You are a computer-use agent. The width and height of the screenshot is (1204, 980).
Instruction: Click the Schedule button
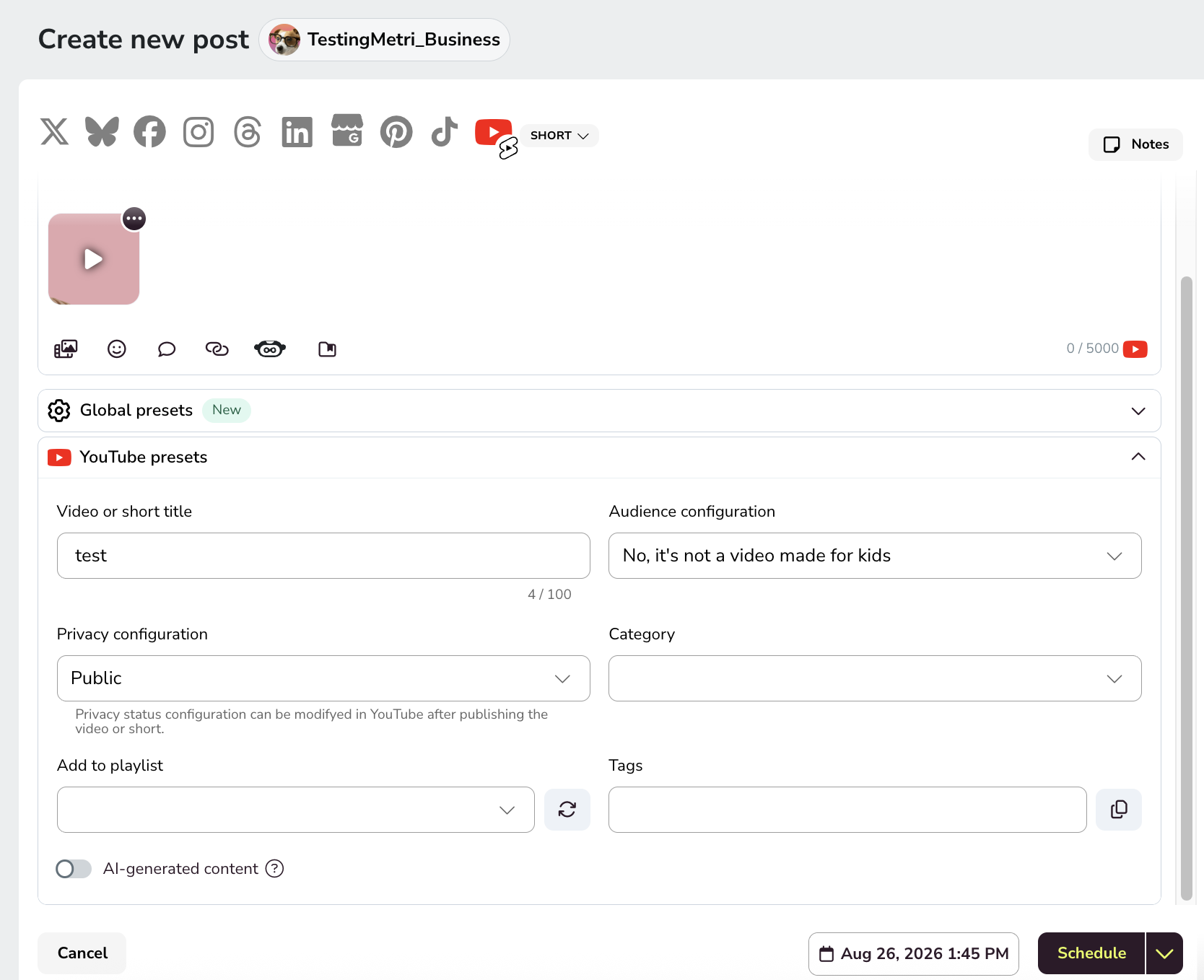(x=1091, y=953)
